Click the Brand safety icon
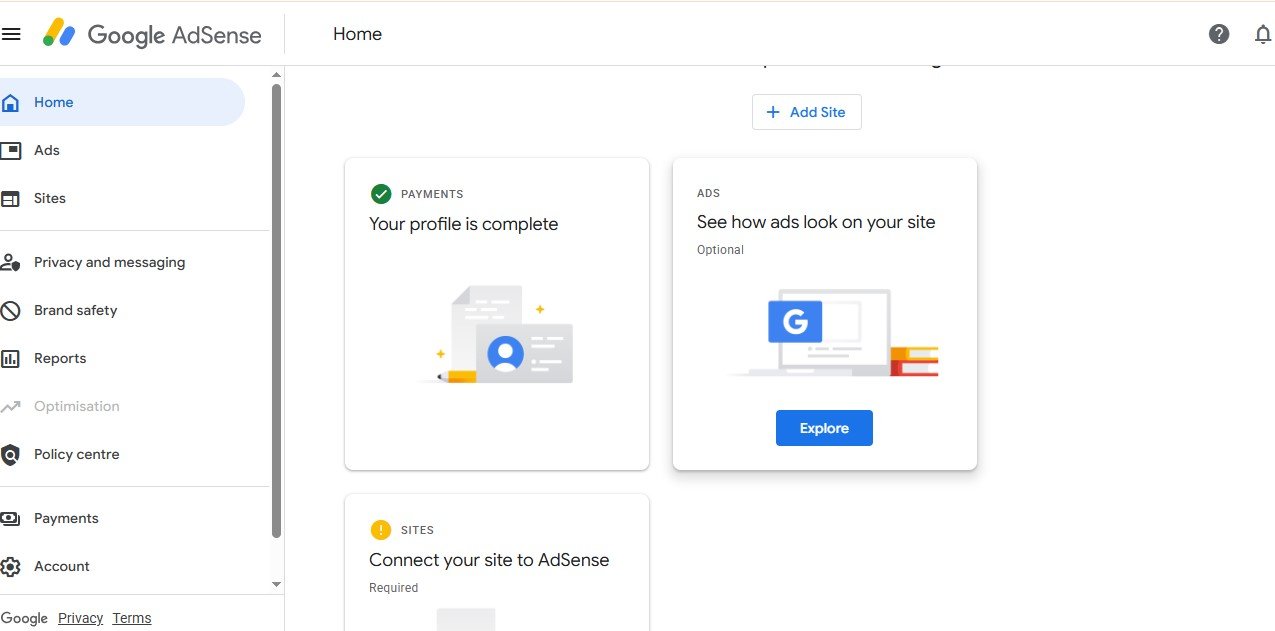 click(x=11, y=311)
